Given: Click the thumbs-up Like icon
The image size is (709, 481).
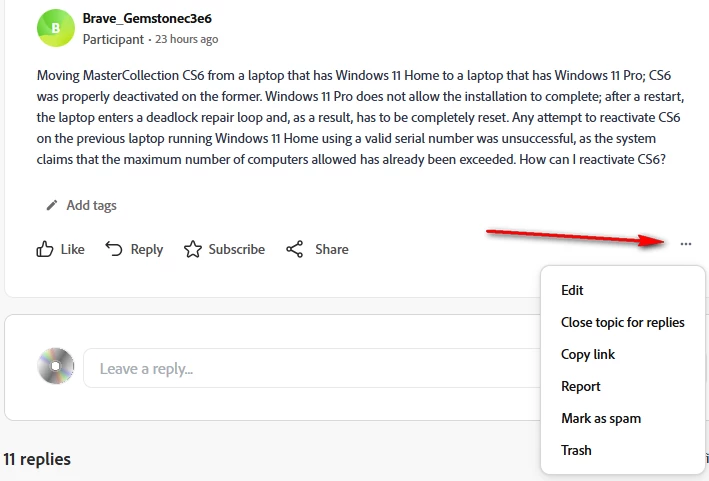Looking at the screenshot, I should pyautogui.click(x=45, y=249).
